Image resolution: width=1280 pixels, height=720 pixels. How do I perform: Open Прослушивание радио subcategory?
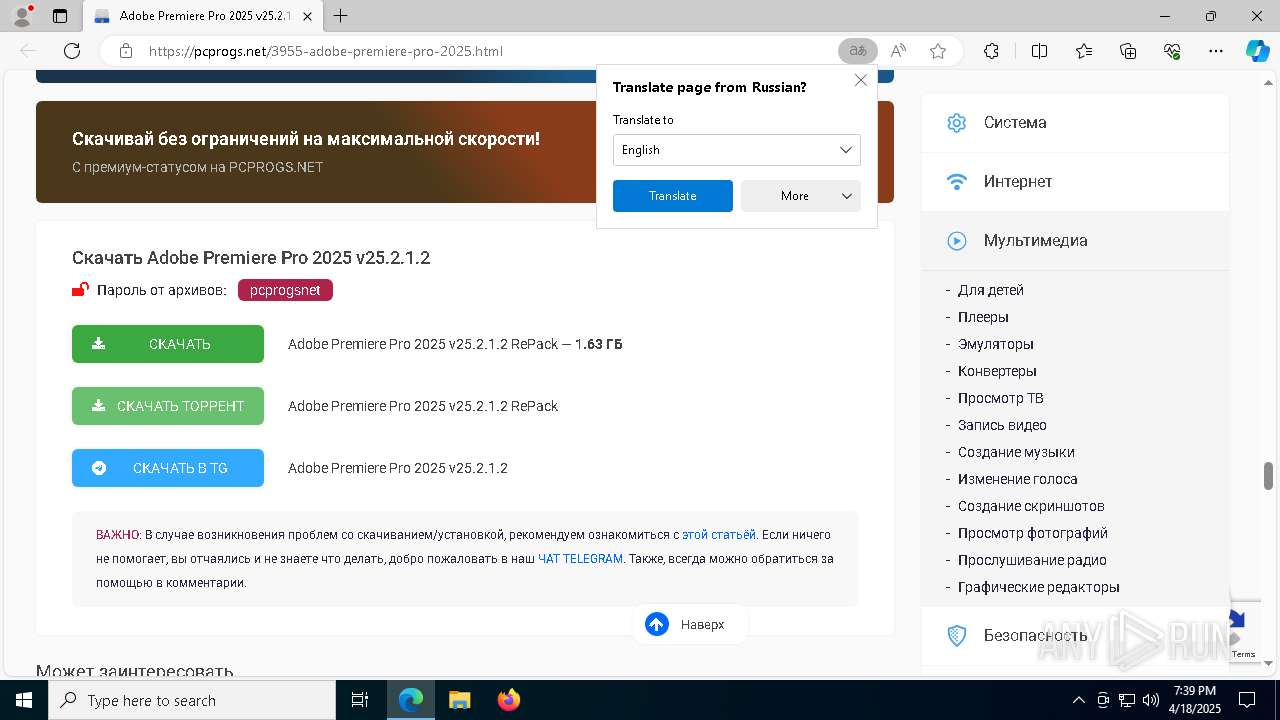point(1032,560)
